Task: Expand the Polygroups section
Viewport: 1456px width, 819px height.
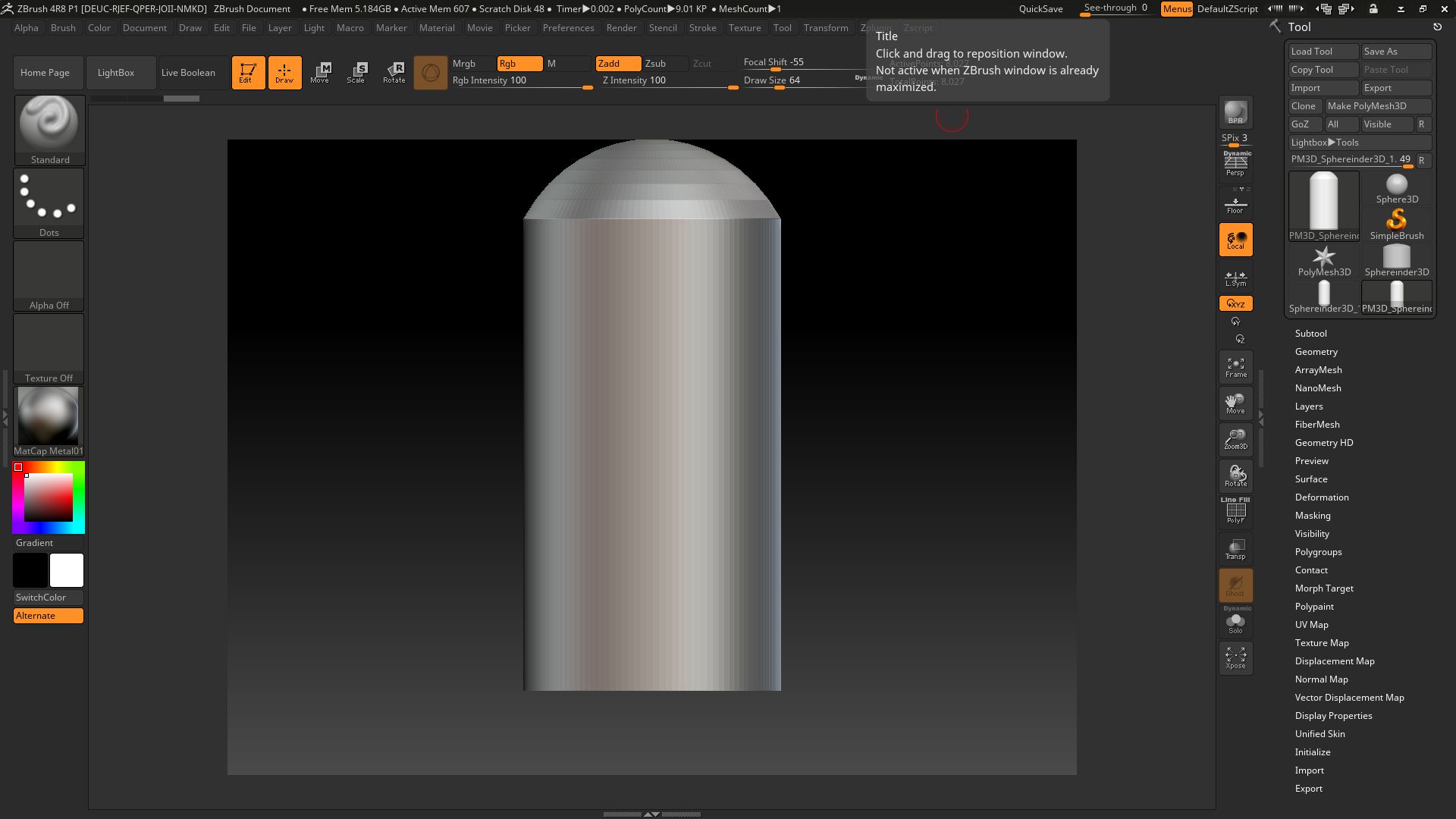Action: click(1319, 552)
